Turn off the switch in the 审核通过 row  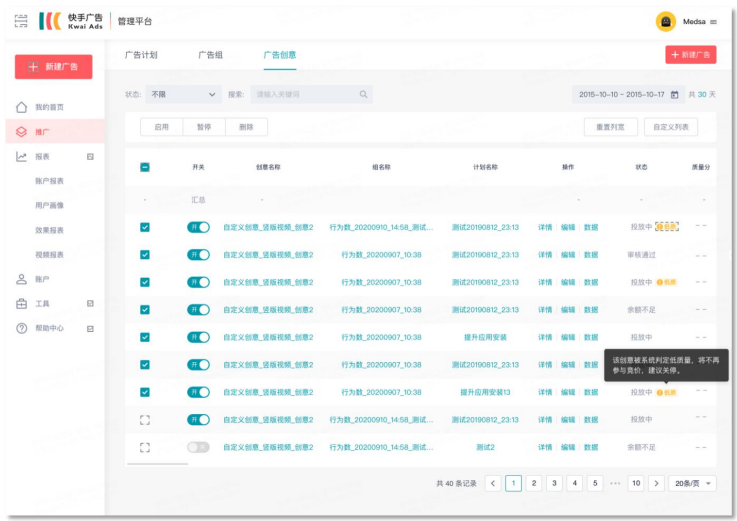[x=198, y=255]
